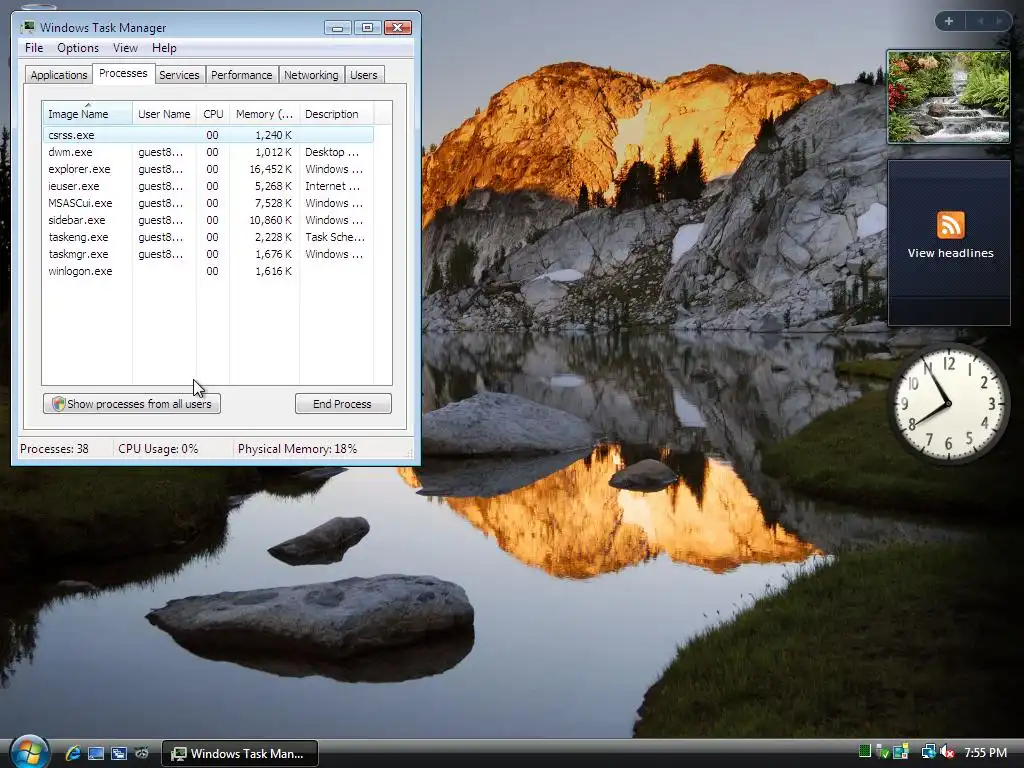Click the plus button to add gadgets
1024x768 pixels.
(x=949, y=21)
